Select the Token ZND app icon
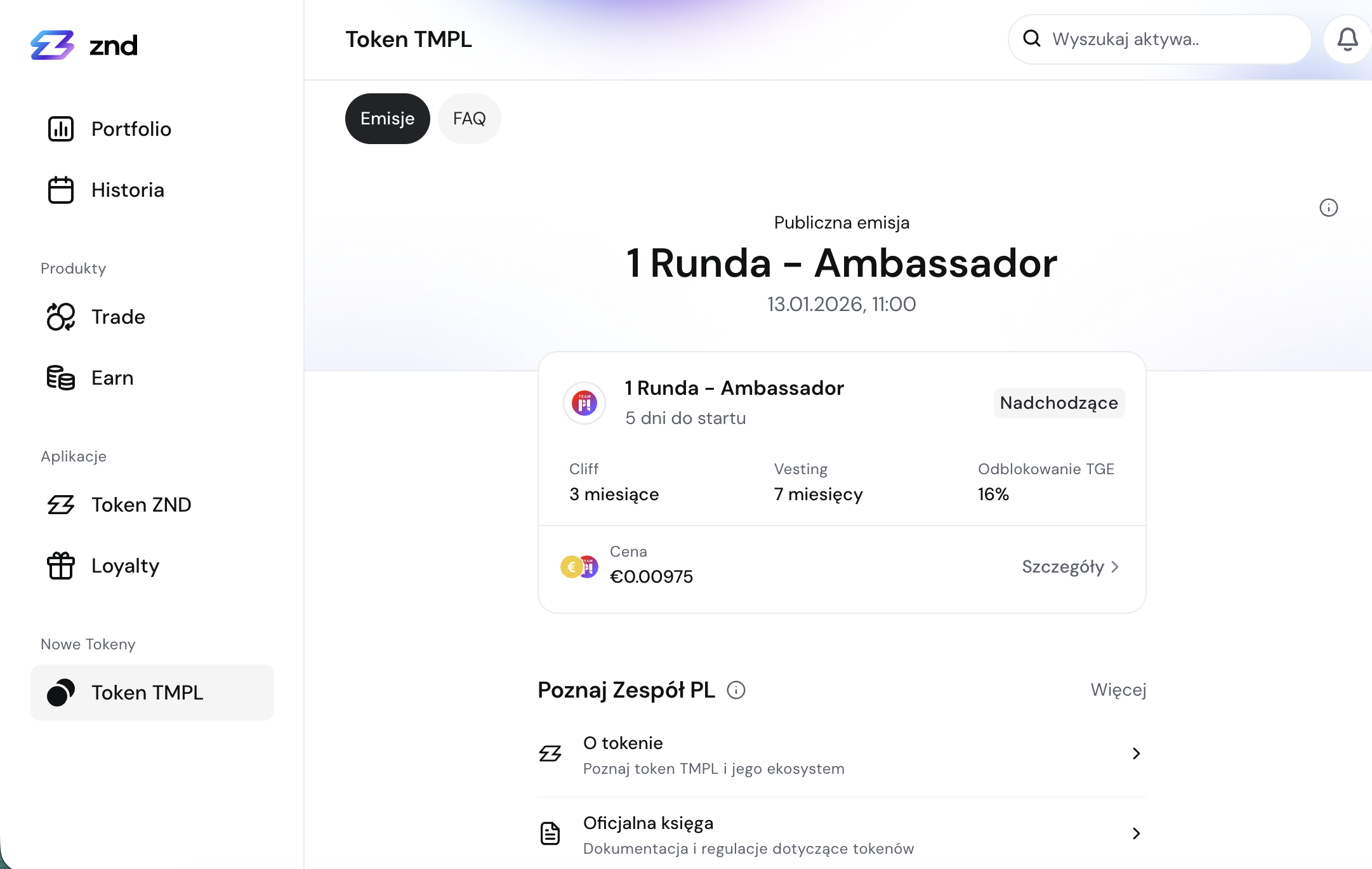 point(61,505)
